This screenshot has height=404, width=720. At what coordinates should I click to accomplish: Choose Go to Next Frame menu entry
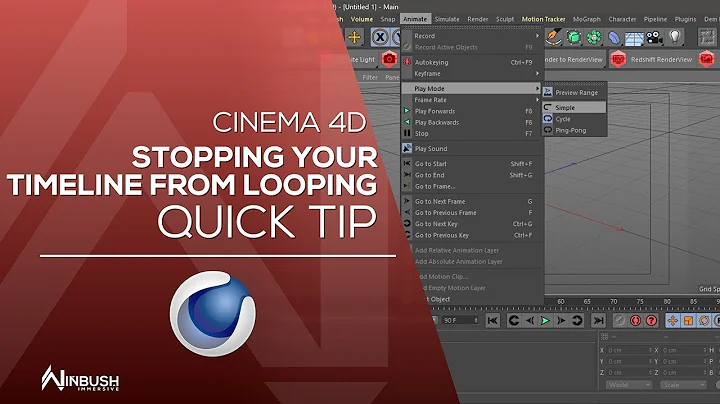[x=473, y=201]
